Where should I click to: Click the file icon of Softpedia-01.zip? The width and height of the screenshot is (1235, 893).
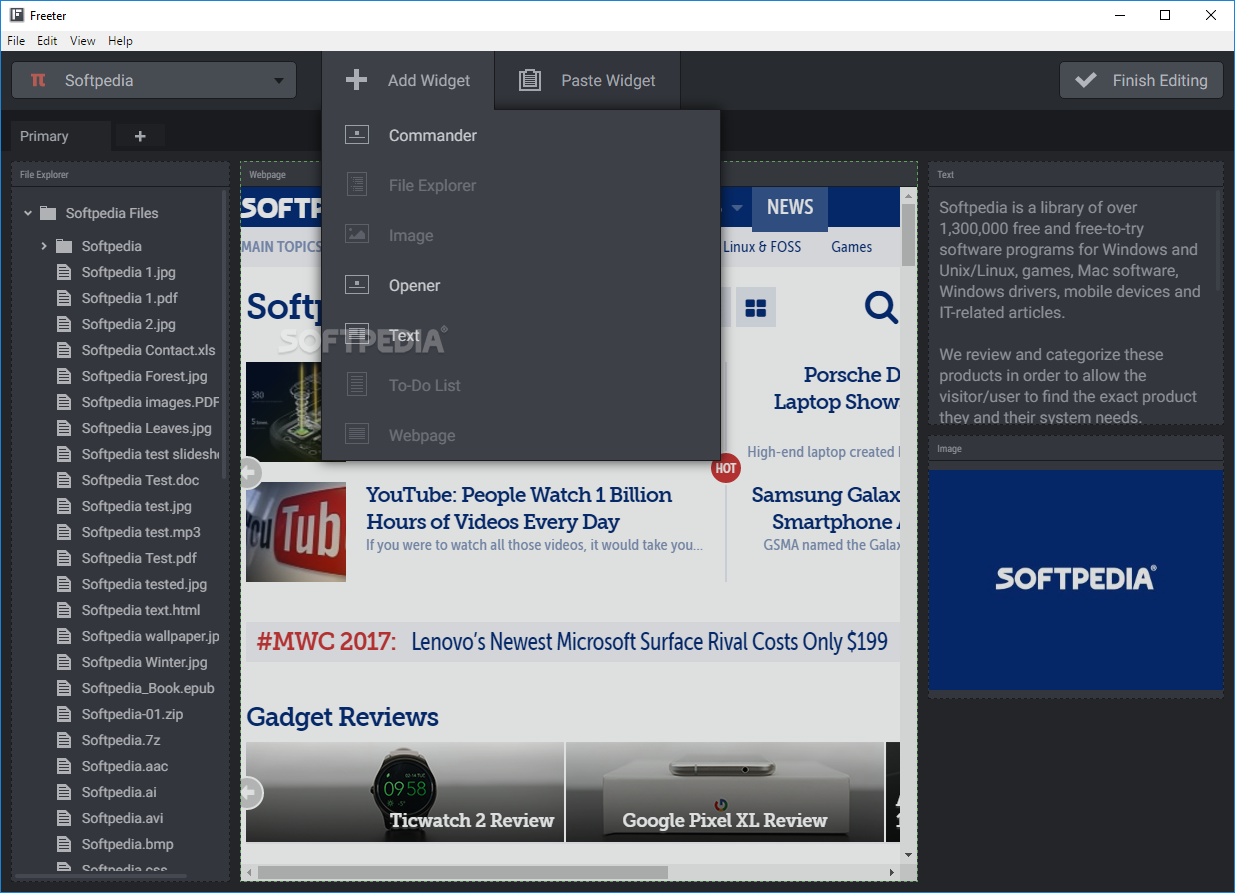click(64, 714)
